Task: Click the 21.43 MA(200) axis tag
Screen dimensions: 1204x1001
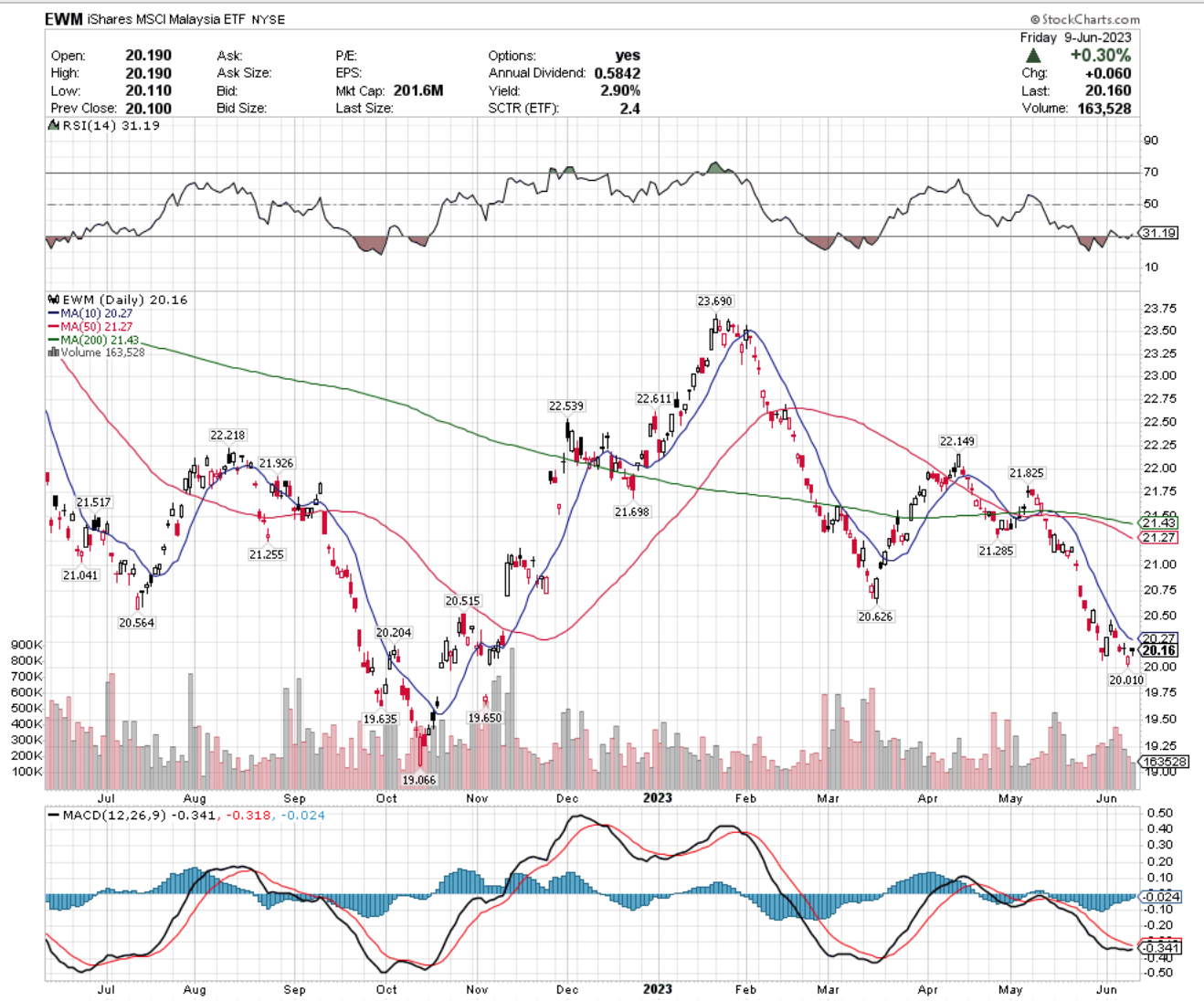Action: point(1158,522)
